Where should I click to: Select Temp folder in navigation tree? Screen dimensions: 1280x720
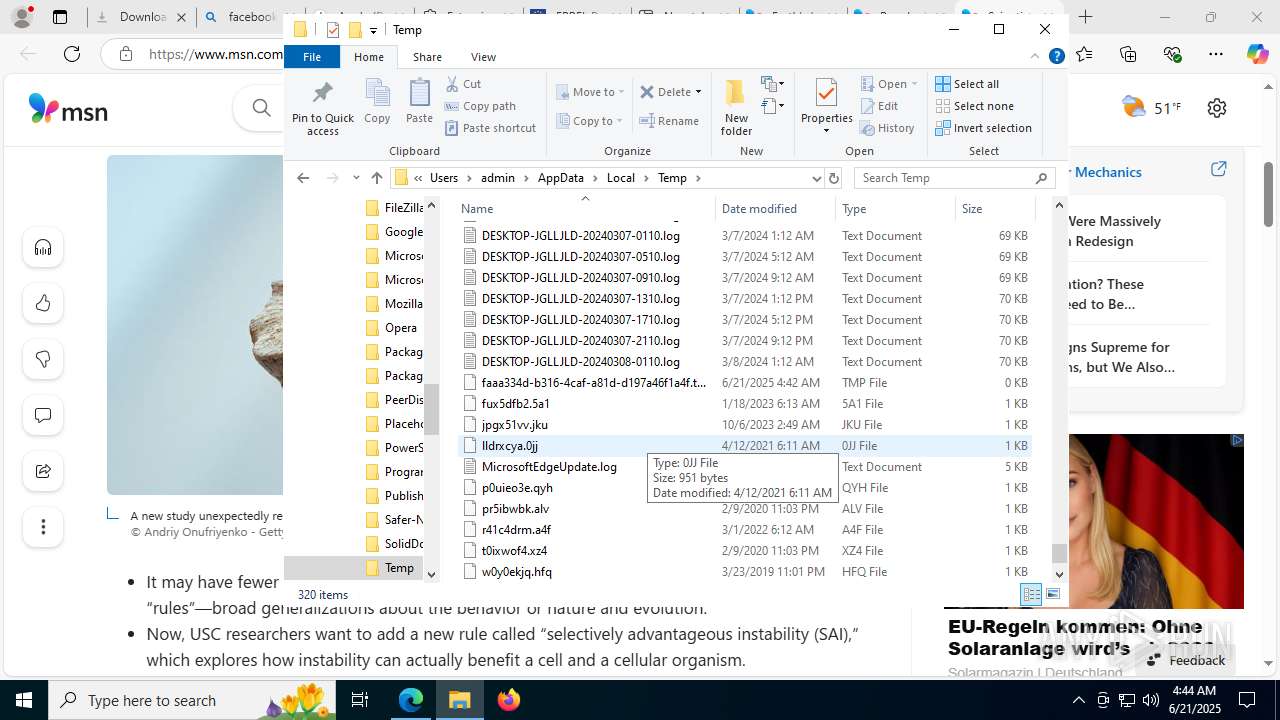[399, 568]
